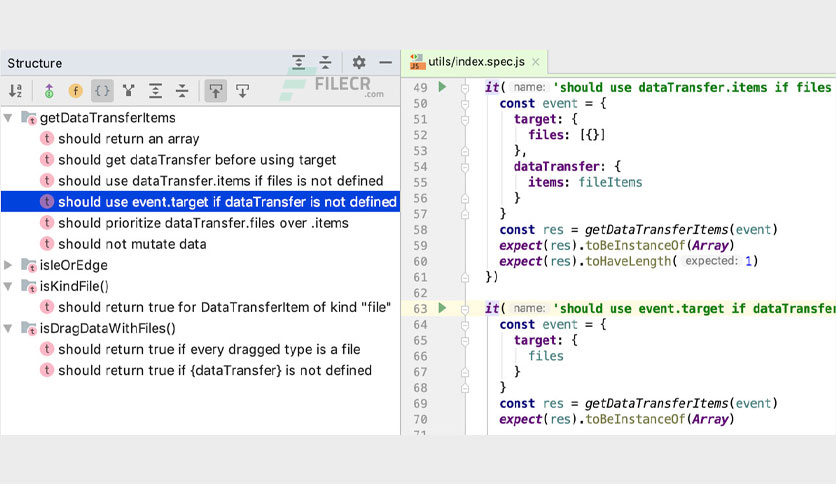Image resolution: width=836 pixels, height=484 pixels.
Task: Toggle Show Fields orange f icon
Action: [76, 91]
